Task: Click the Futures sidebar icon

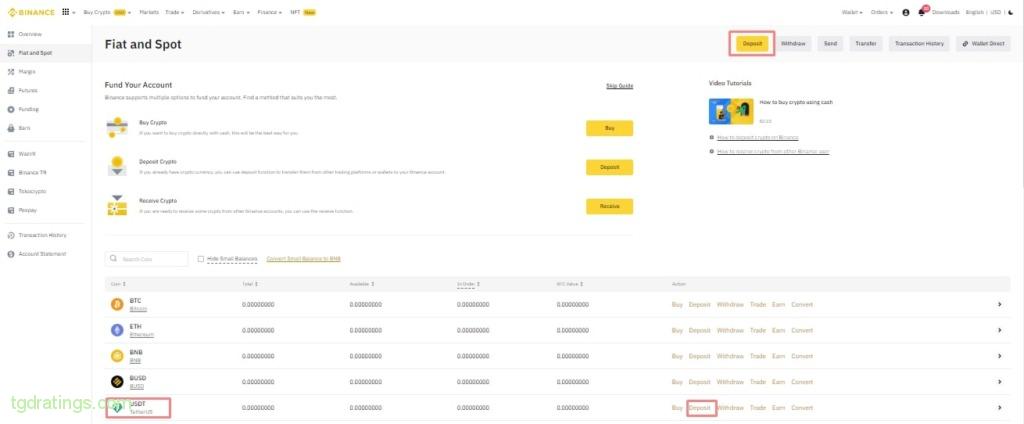Action: (10, 90)
